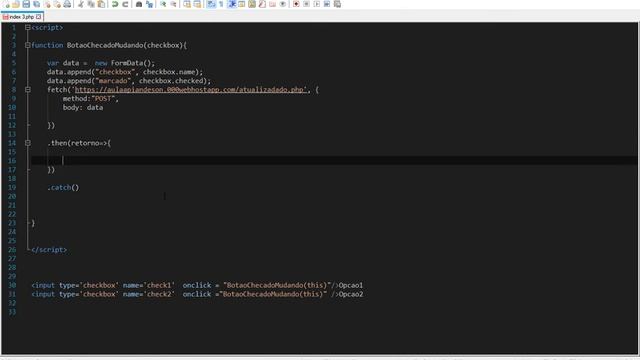Toggle word wrap in toolbar
640x360 pixels.
211,4
